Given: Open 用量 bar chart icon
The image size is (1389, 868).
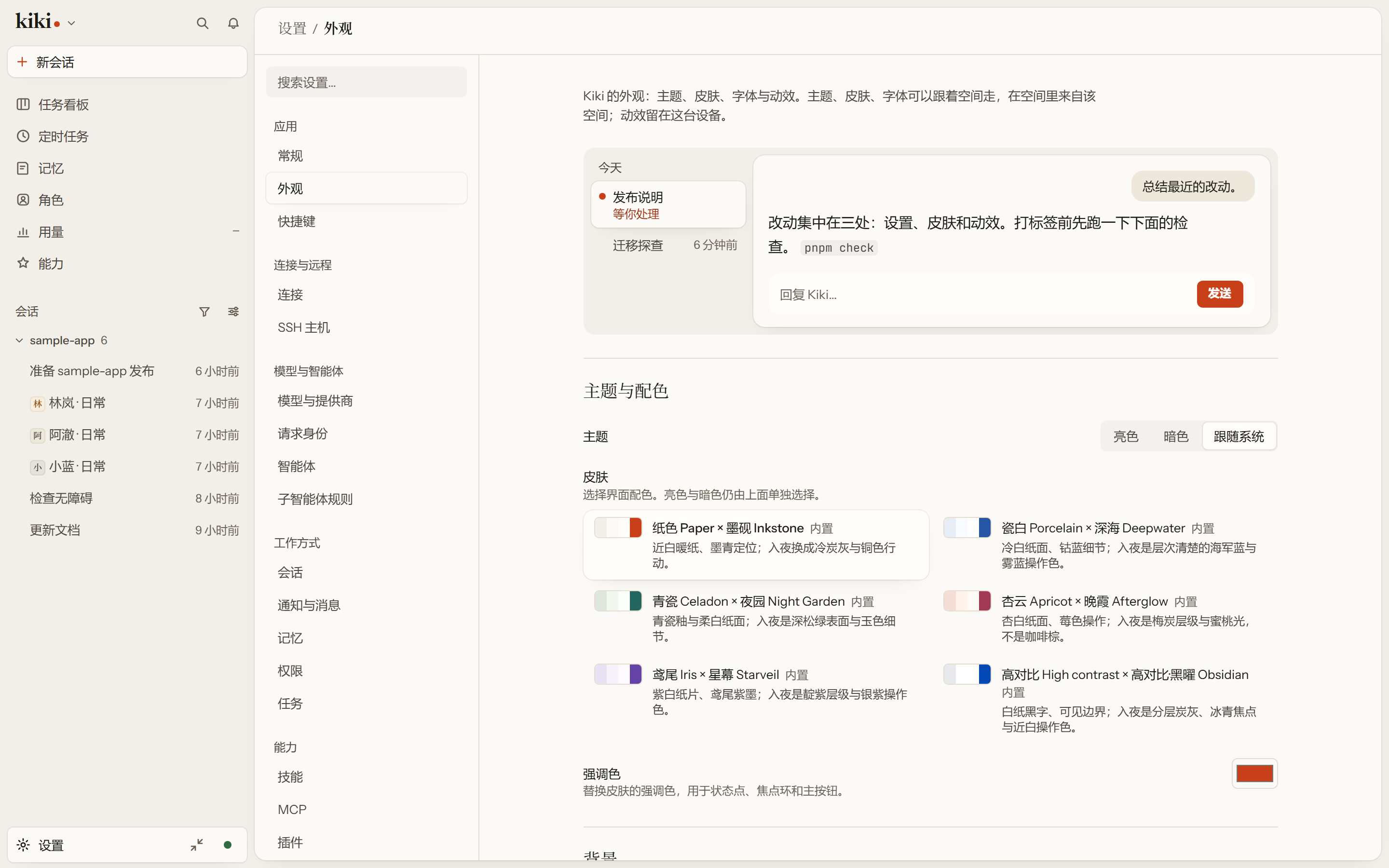Looking at the screenshot, I should click(23, 232).
